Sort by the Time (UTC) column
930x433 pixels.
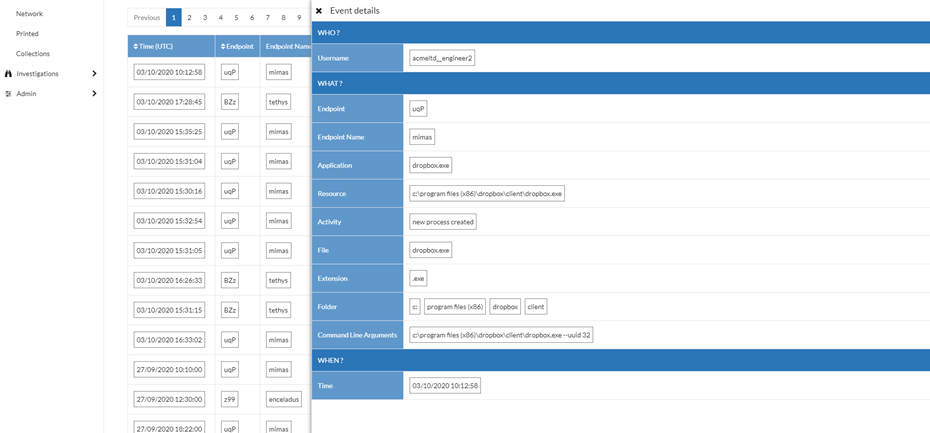point(171,46)
